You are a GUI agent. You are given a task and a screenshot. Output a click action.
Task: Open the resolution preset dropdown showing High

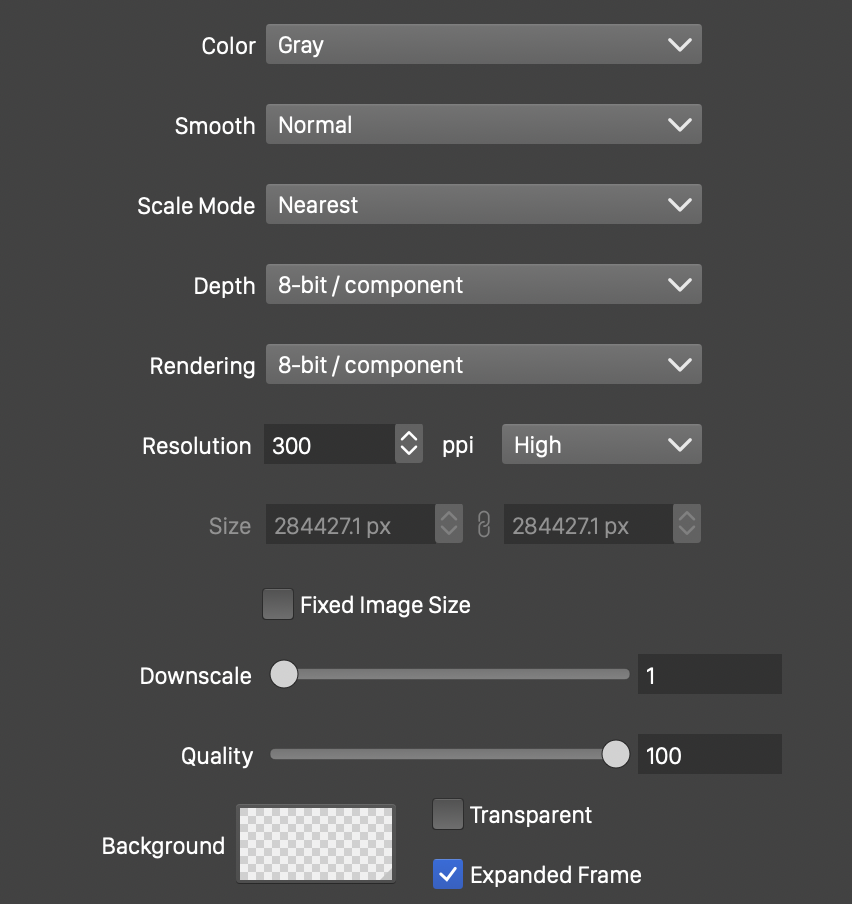point(601,445)
